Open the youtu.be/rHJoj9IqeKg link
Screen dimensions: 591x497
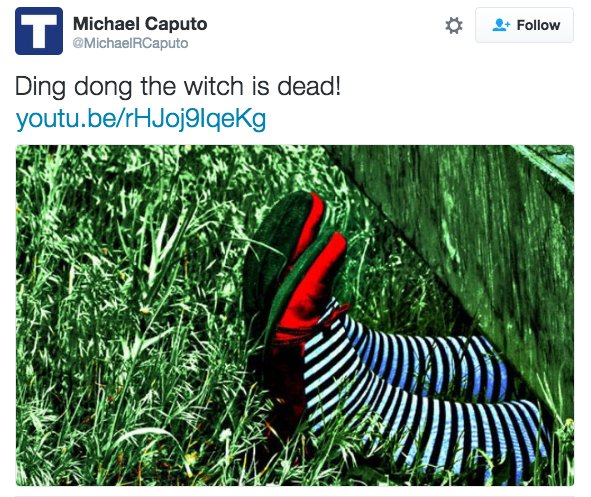(x=141, y=119)
